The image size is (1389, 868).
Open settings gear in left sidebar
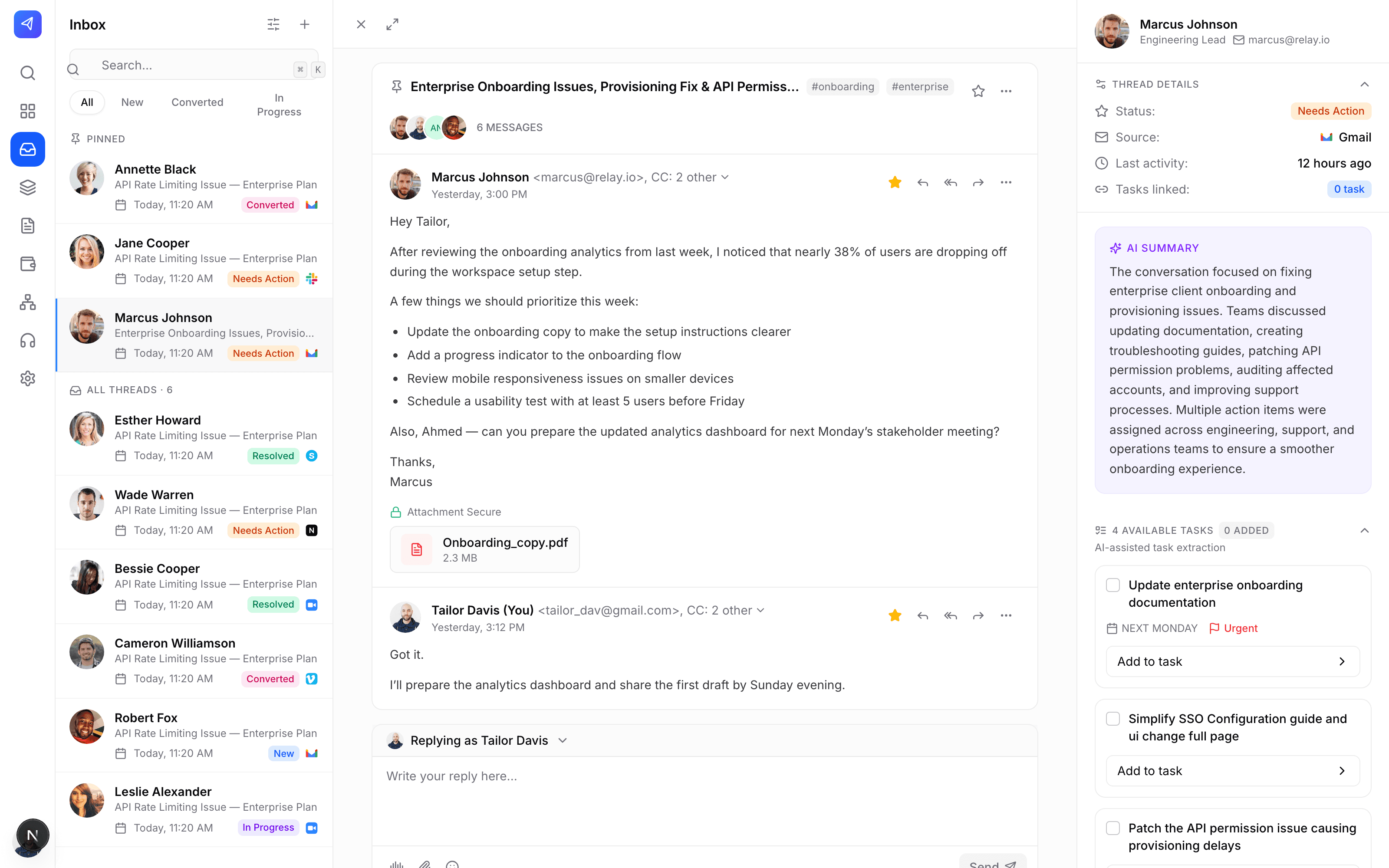point(27,378)
